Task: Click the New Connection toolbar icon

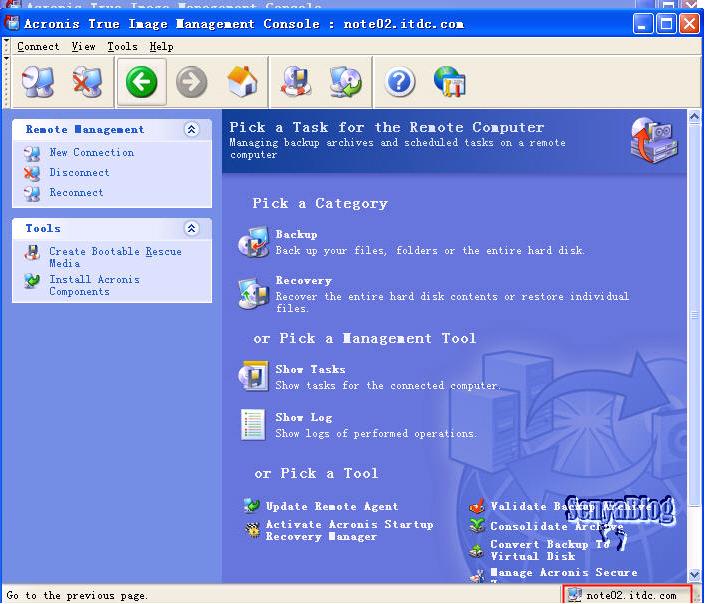Action: coord(38,82)
